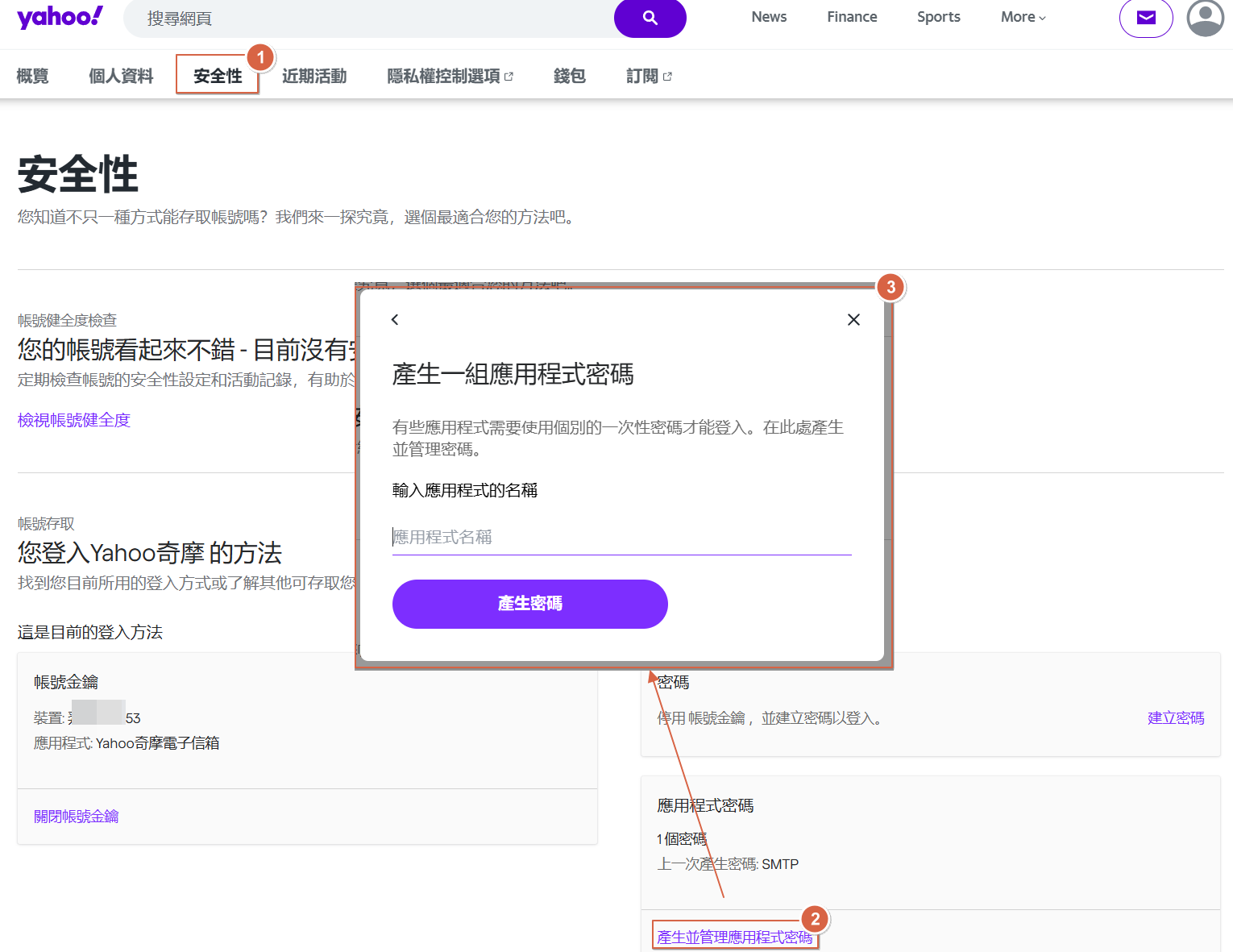Open the 近期活動 tab
The width and height of the screenshot is (1233, 952).
(x=314, y=76)
